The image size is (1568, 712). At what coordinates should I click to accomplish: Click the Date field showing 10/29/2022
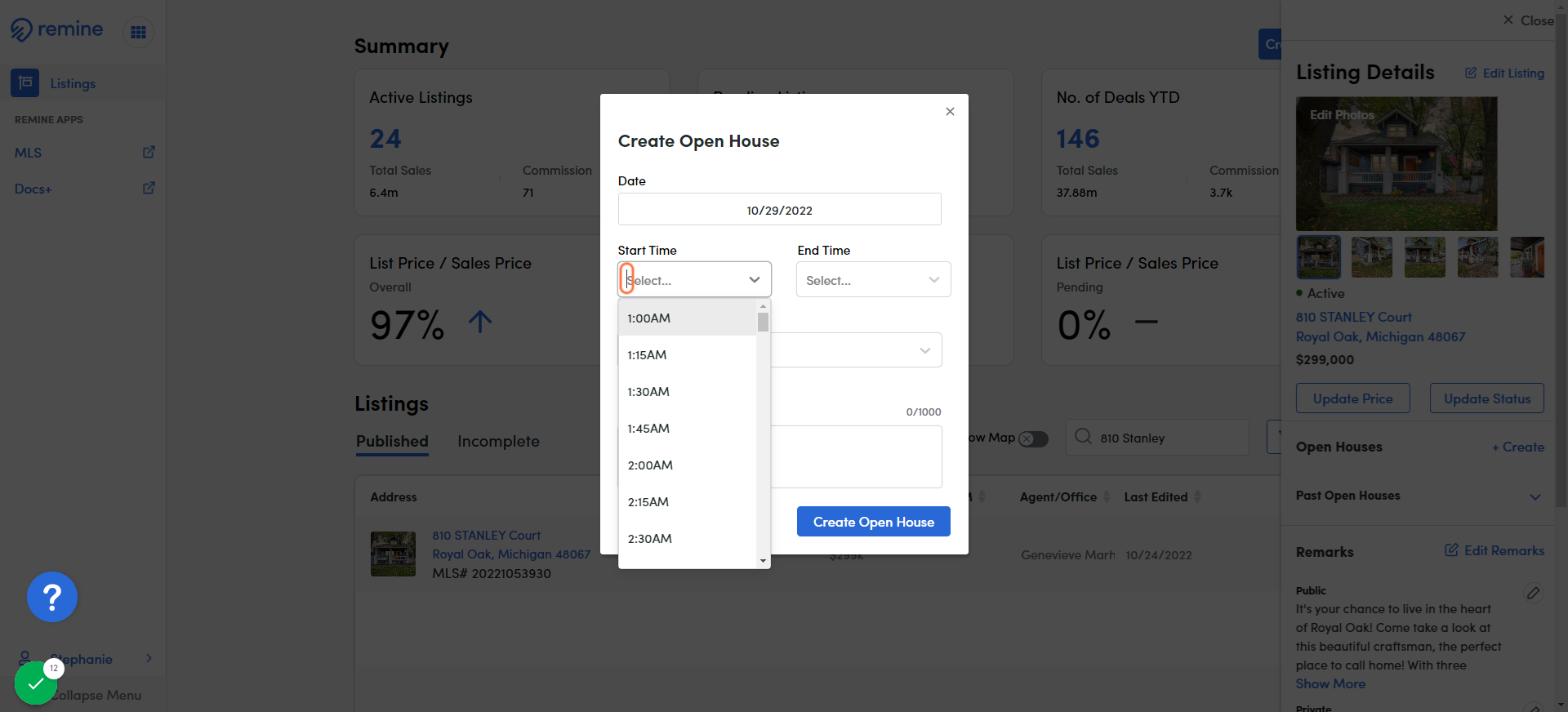tap(779, 210)
